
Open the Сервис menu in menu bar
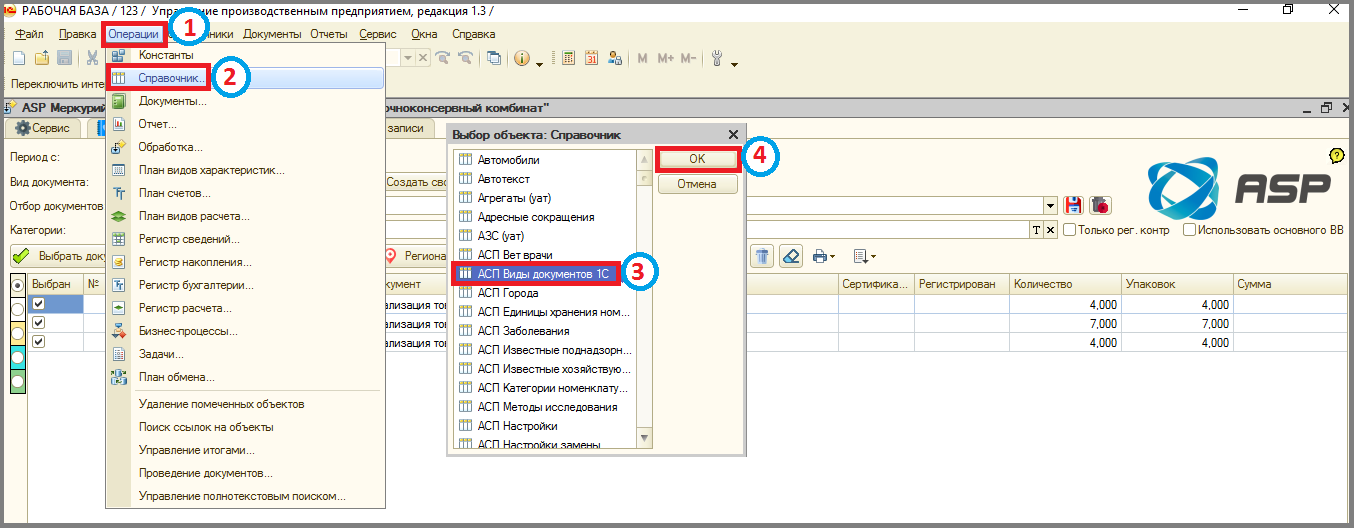378,34
